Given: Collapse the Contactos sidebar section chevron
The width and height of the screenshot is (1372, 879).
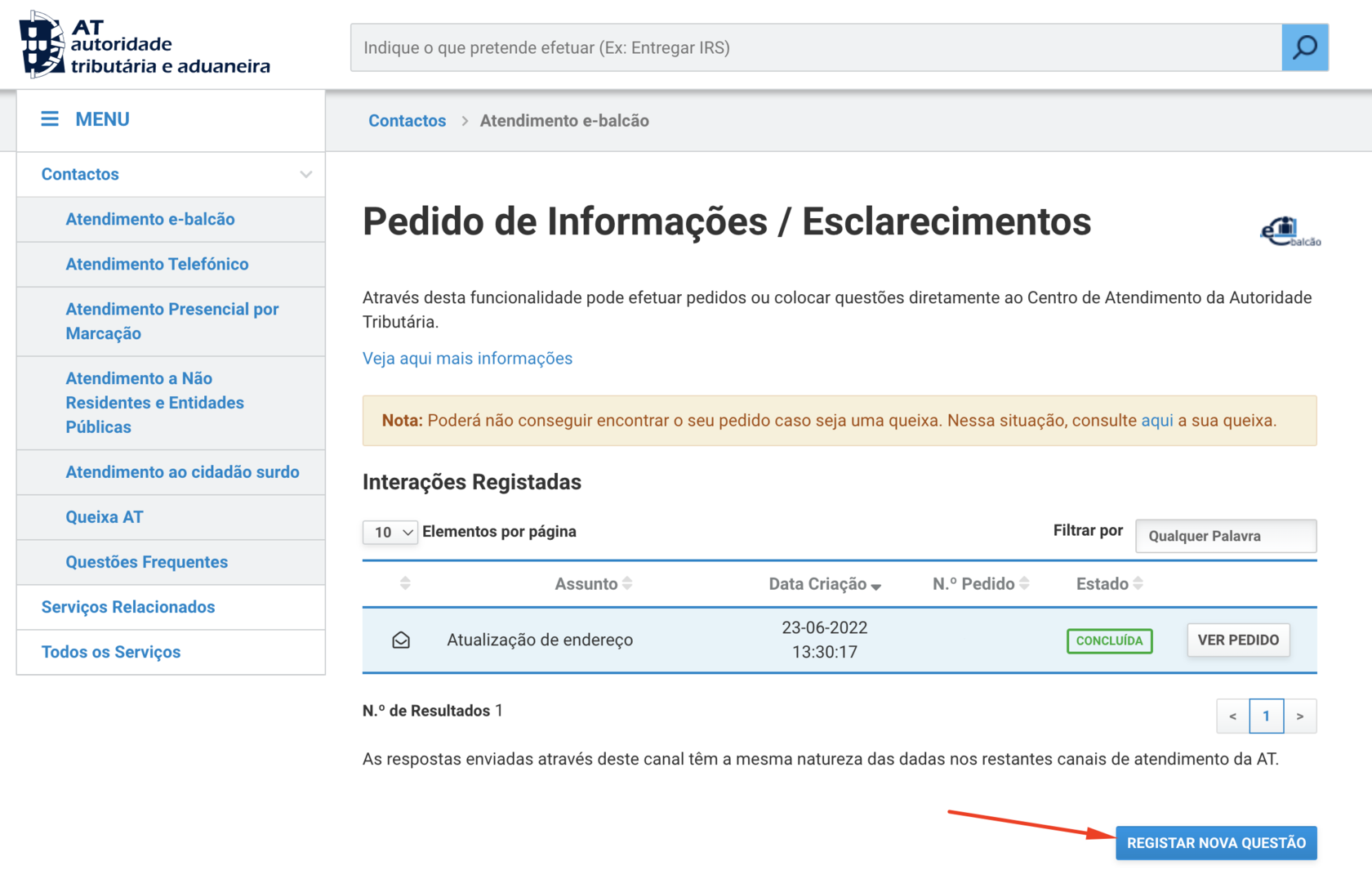Looking at the screenshot, I should point(305,175).
